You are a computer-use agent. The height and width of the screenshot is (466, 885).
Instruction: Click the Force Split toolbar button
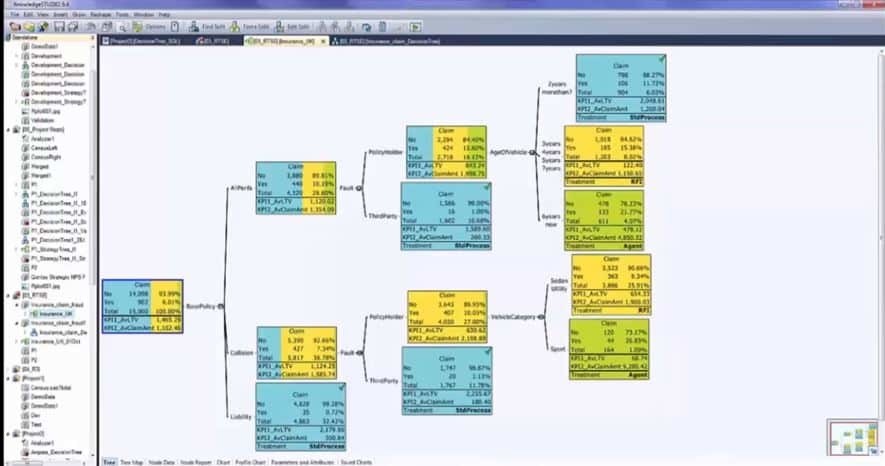(x=252, y=26)
